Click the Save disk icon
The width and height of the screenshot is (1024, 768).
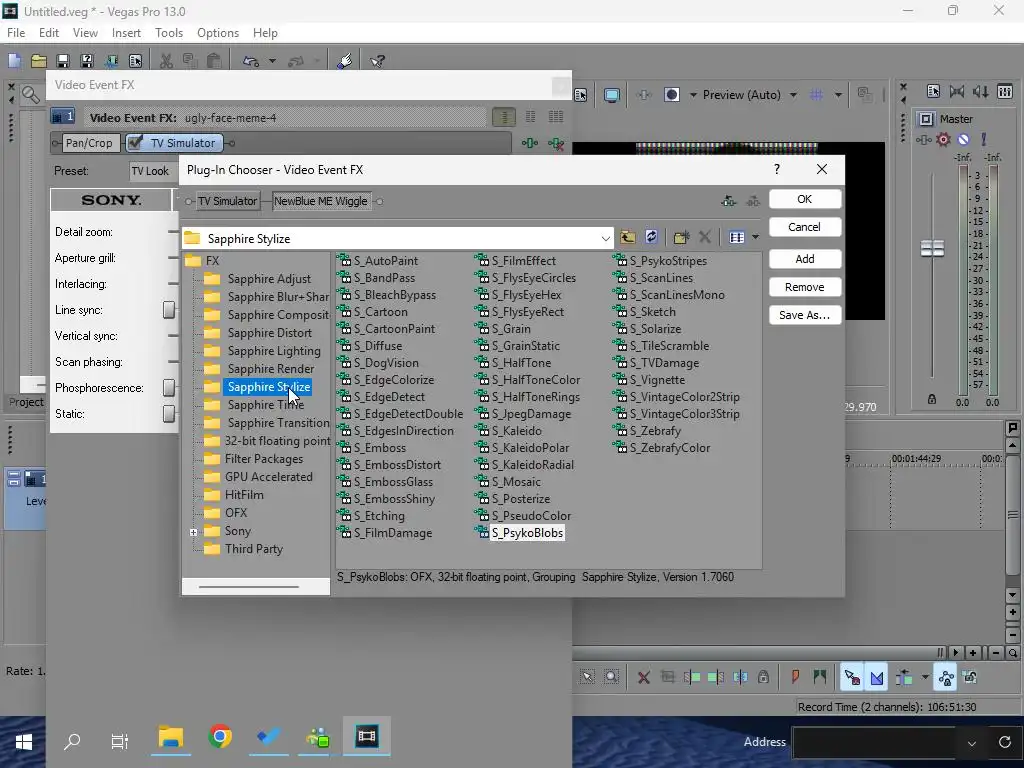click(x=63, y=61)
